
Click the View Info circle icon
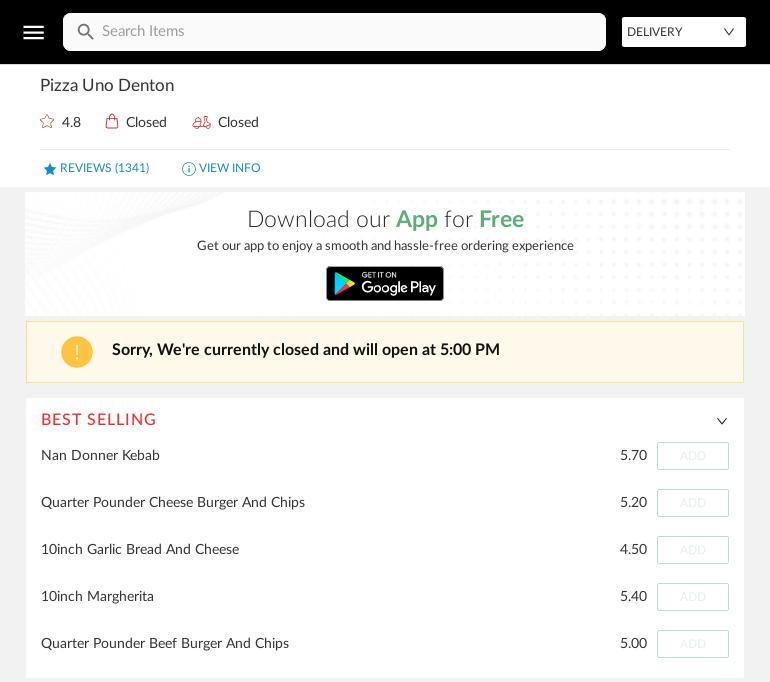point(188,169)
